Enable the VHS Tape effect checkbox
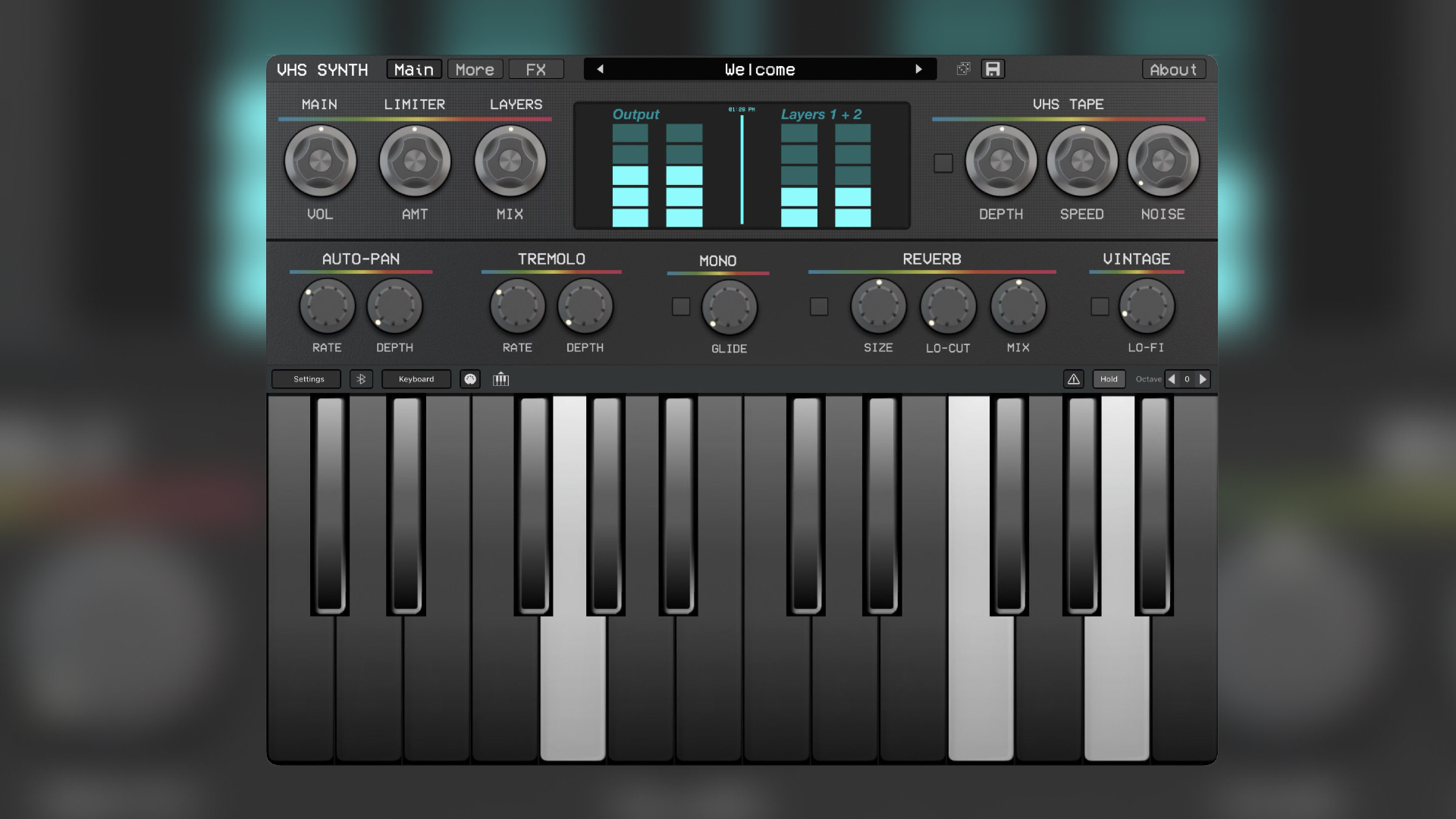1456x819 pixels. [944, 162]
